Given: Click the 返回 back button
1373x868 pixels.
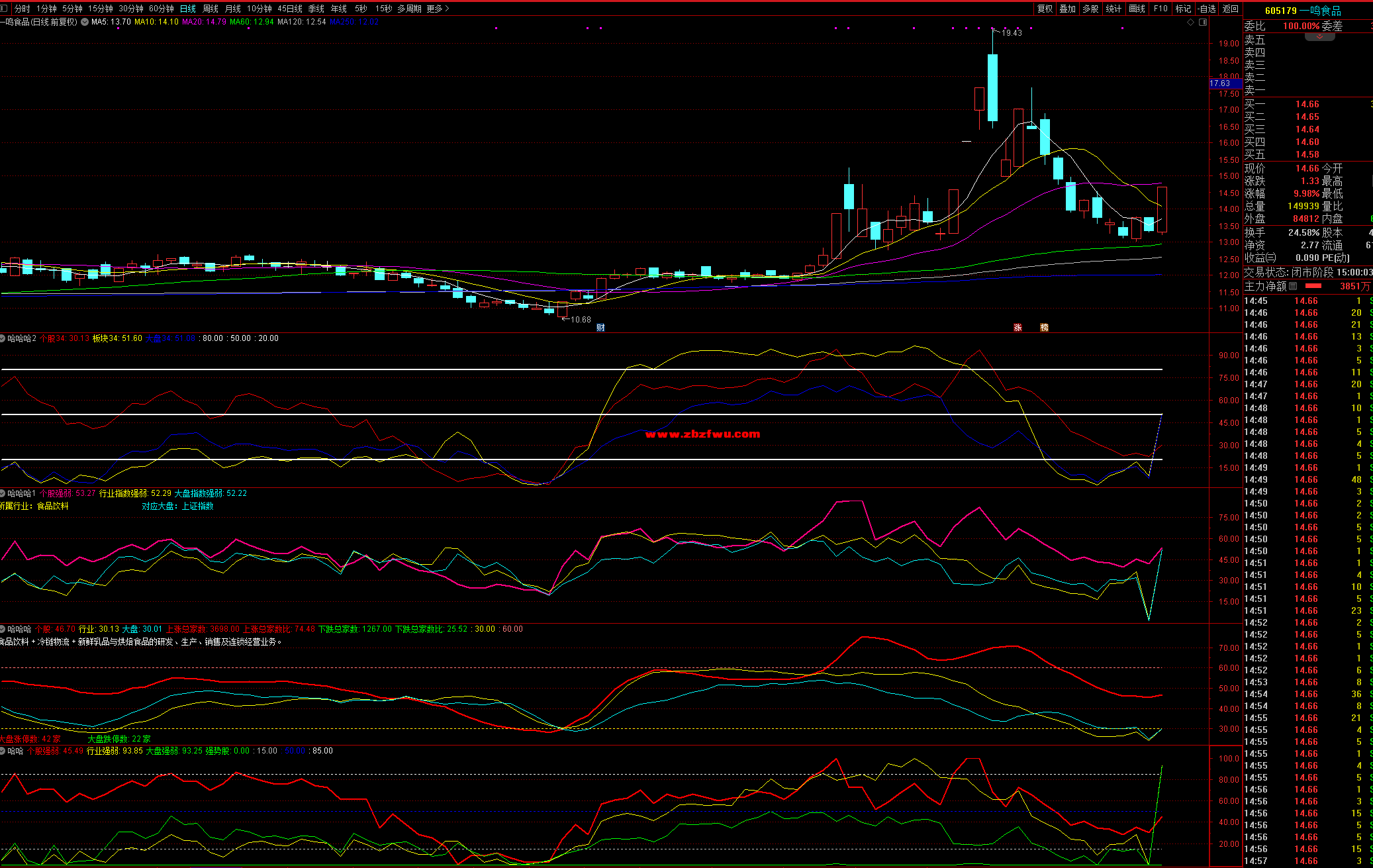Looking at the screenshot, I should (1231, 9).
